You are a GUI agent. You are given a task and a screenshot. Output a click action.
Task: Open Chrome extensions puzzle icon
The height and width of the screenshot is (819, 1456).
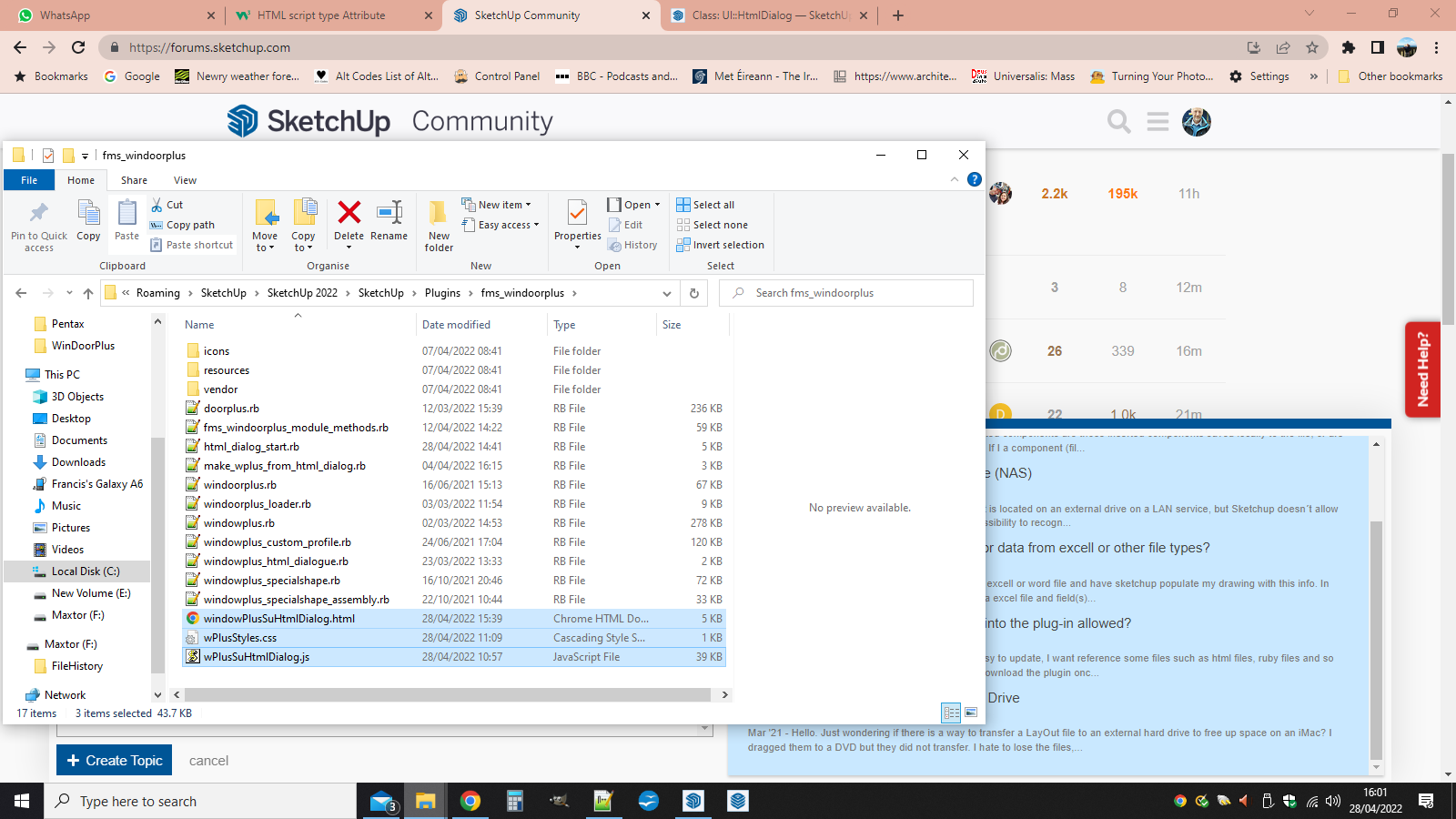click(x=1349, y=47)
